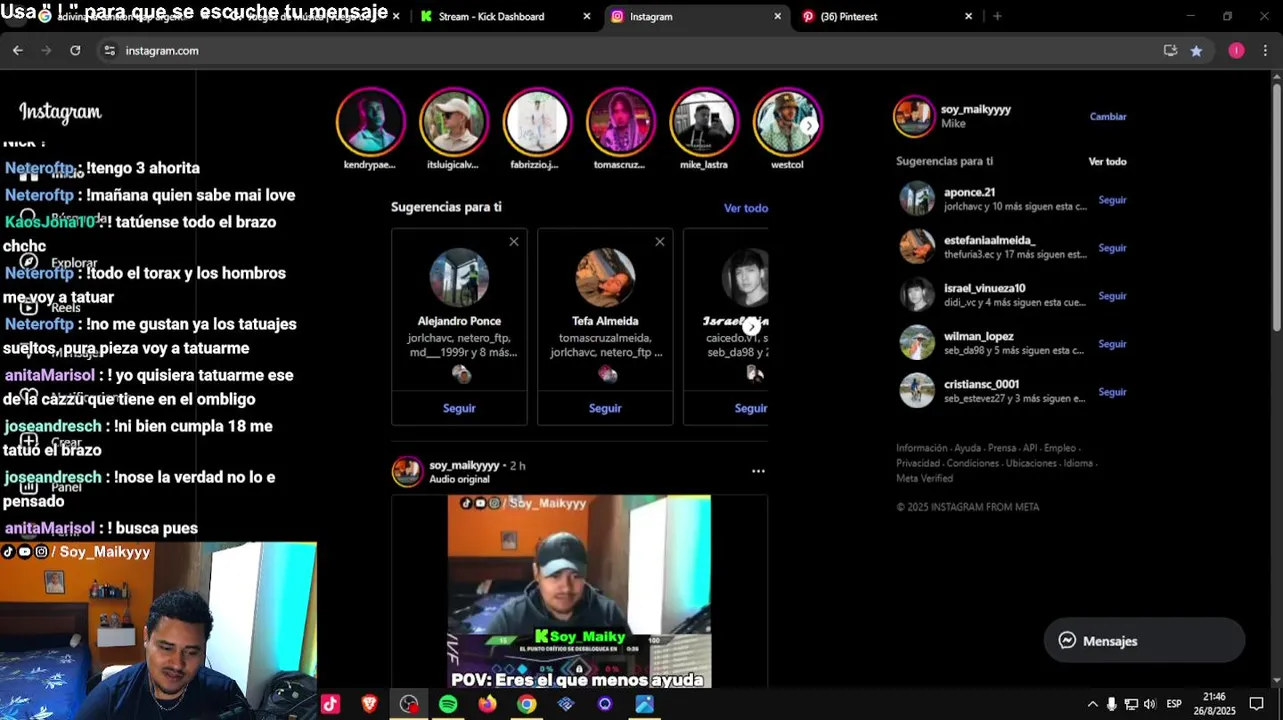This screenshot has height=720, width=1283.
Task: View the westcol story
Action: [787, 122]
